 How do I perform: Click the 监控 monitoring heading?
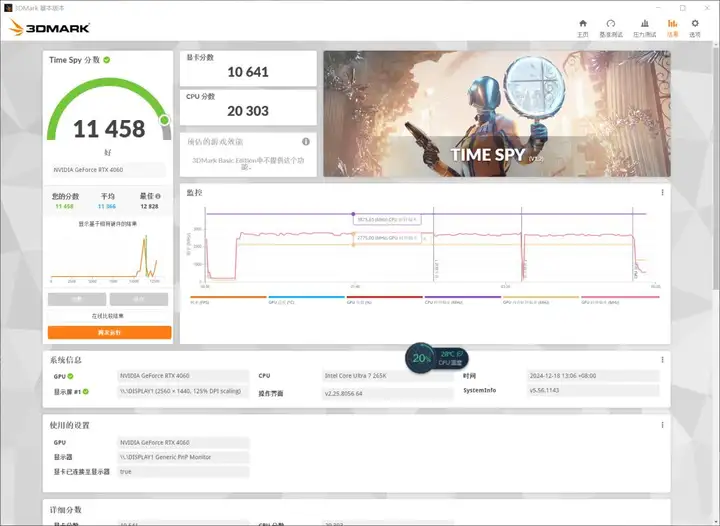(194, 193)
